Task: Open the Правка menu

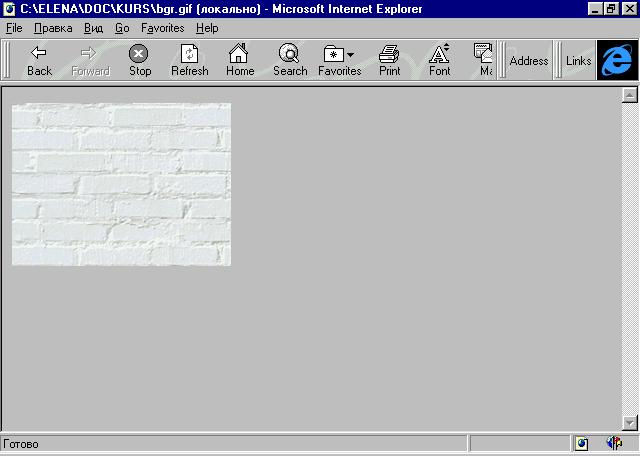Action: click(53, 28)
